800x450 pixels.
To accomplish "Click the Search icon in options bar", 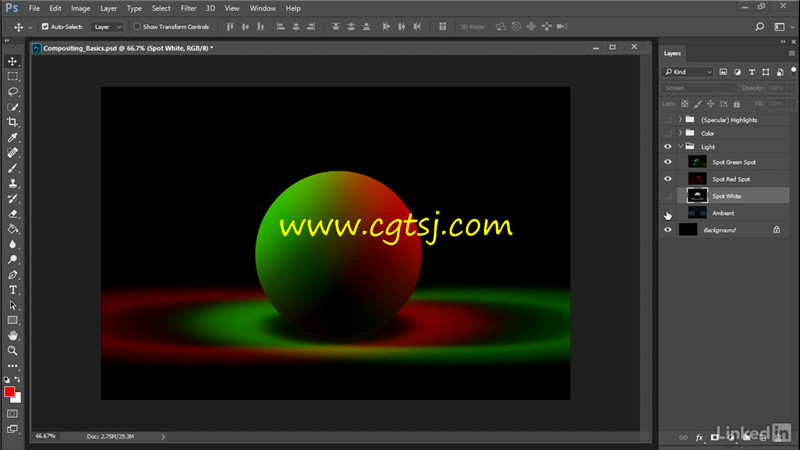I will (x=759, y=27).
